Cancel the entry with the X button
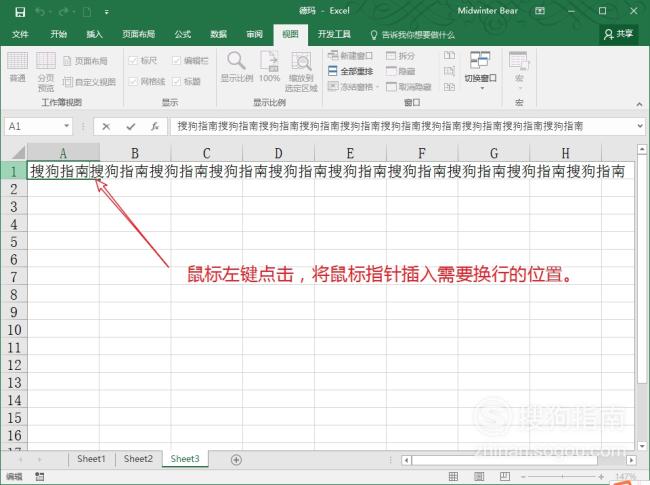 [x=106, y=126]
